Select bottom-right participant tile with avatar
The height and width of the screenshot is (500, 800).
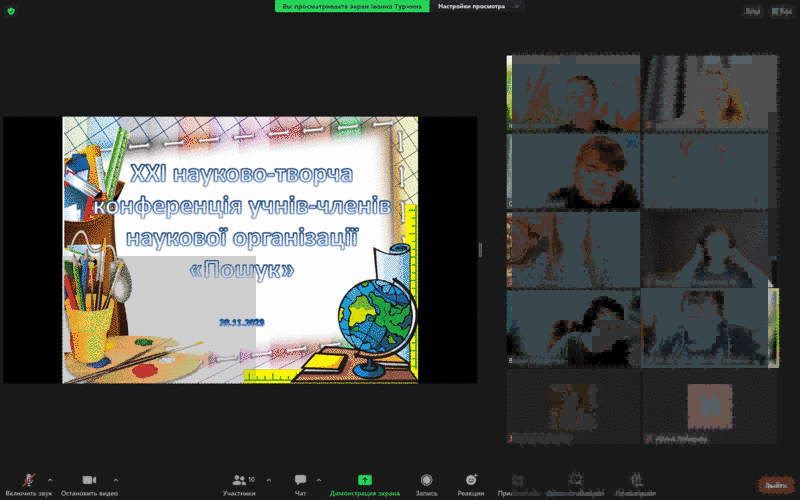[x=707, y=407]
